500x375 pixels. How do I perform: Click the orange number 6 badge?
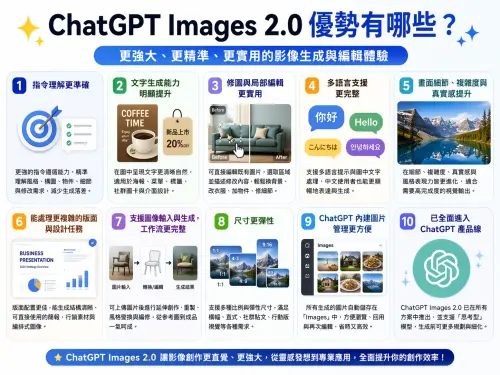click(x=19, y=222)
